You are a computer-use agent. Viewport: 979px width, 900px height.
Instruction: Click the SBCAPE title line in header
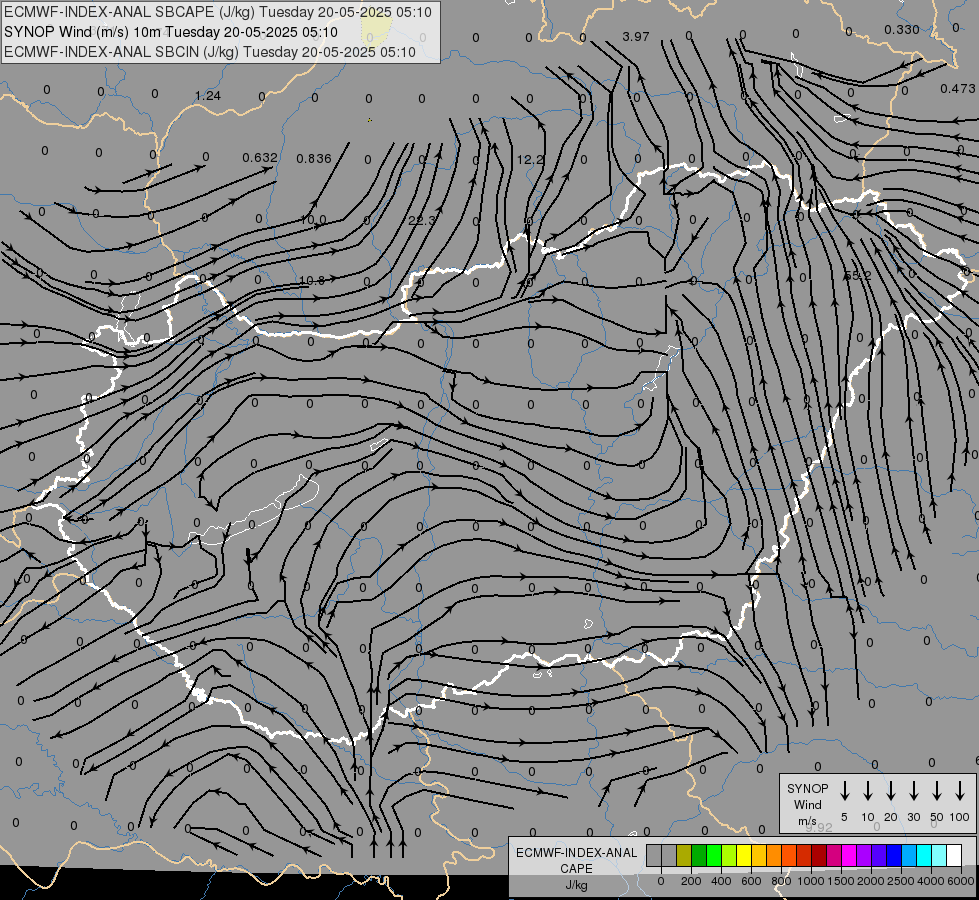click(217, 12)
